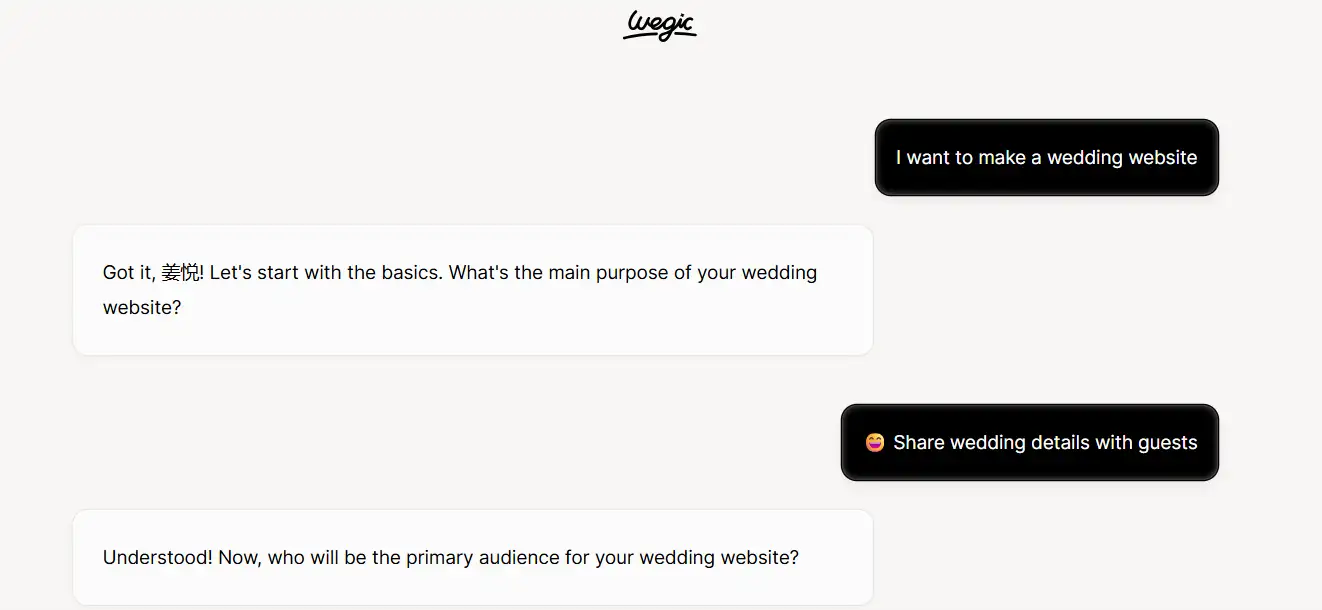Viewport: 1322px width, 610px height.
Task: Click the Wegic logo at the top
Action: click(x=660, y=25)
